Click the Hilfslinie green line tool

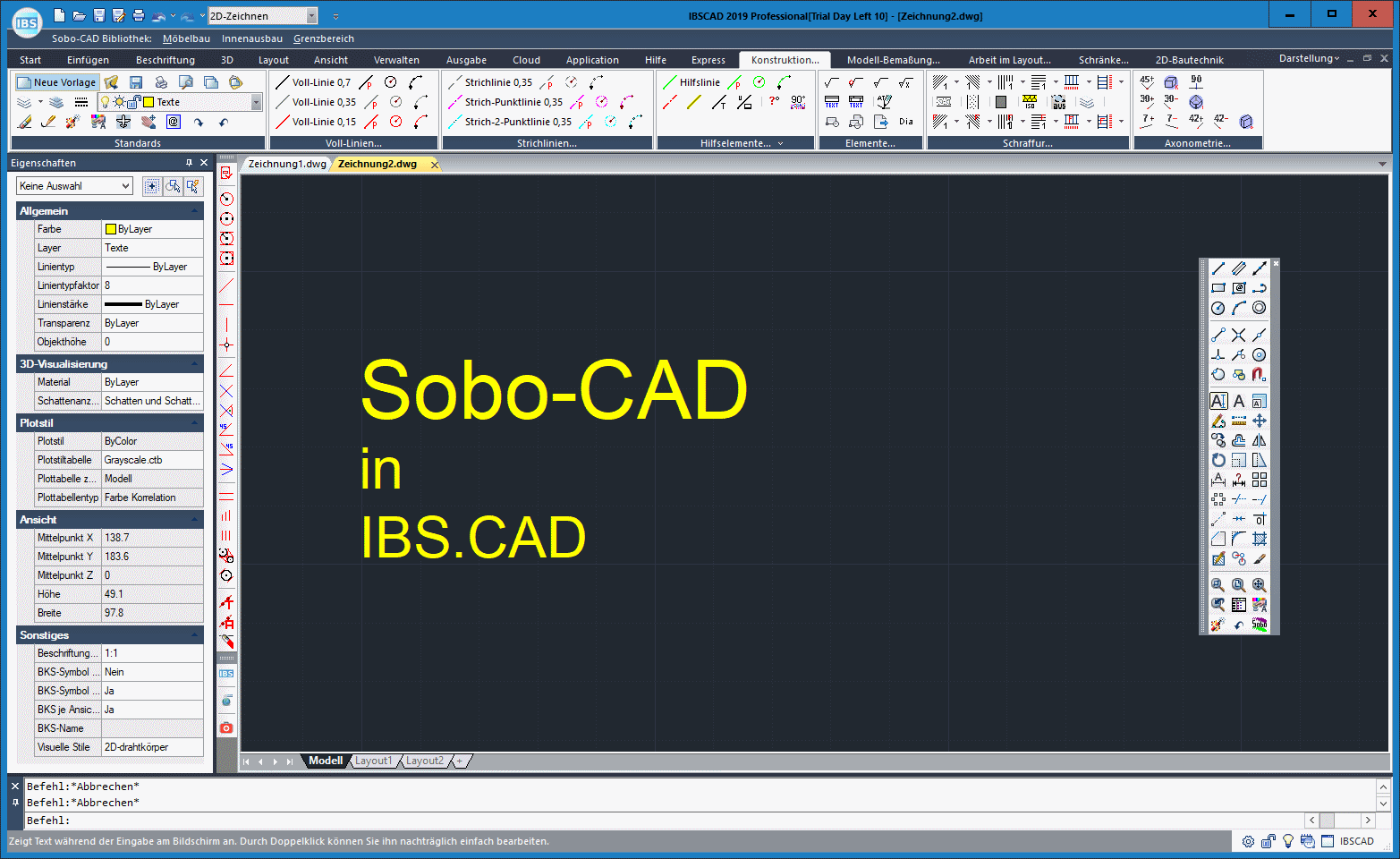pos(691,82)
